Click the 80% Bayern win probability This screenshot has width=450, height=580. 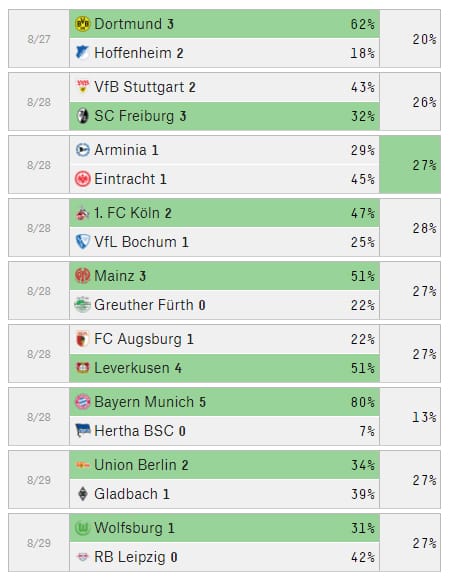click(x=363, y=402)
